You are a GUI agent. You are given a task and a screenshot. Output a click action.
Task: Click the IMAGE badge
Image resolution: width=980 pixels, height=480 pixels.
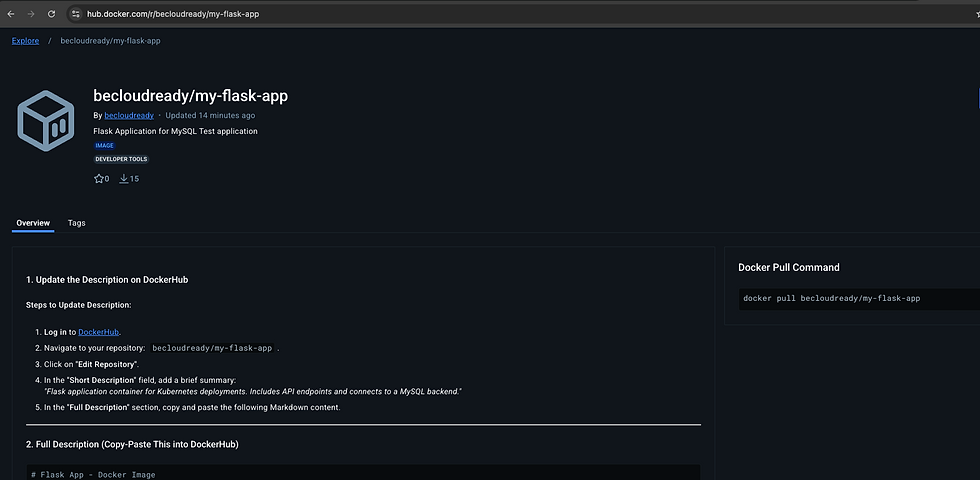(x=104, y=146)
